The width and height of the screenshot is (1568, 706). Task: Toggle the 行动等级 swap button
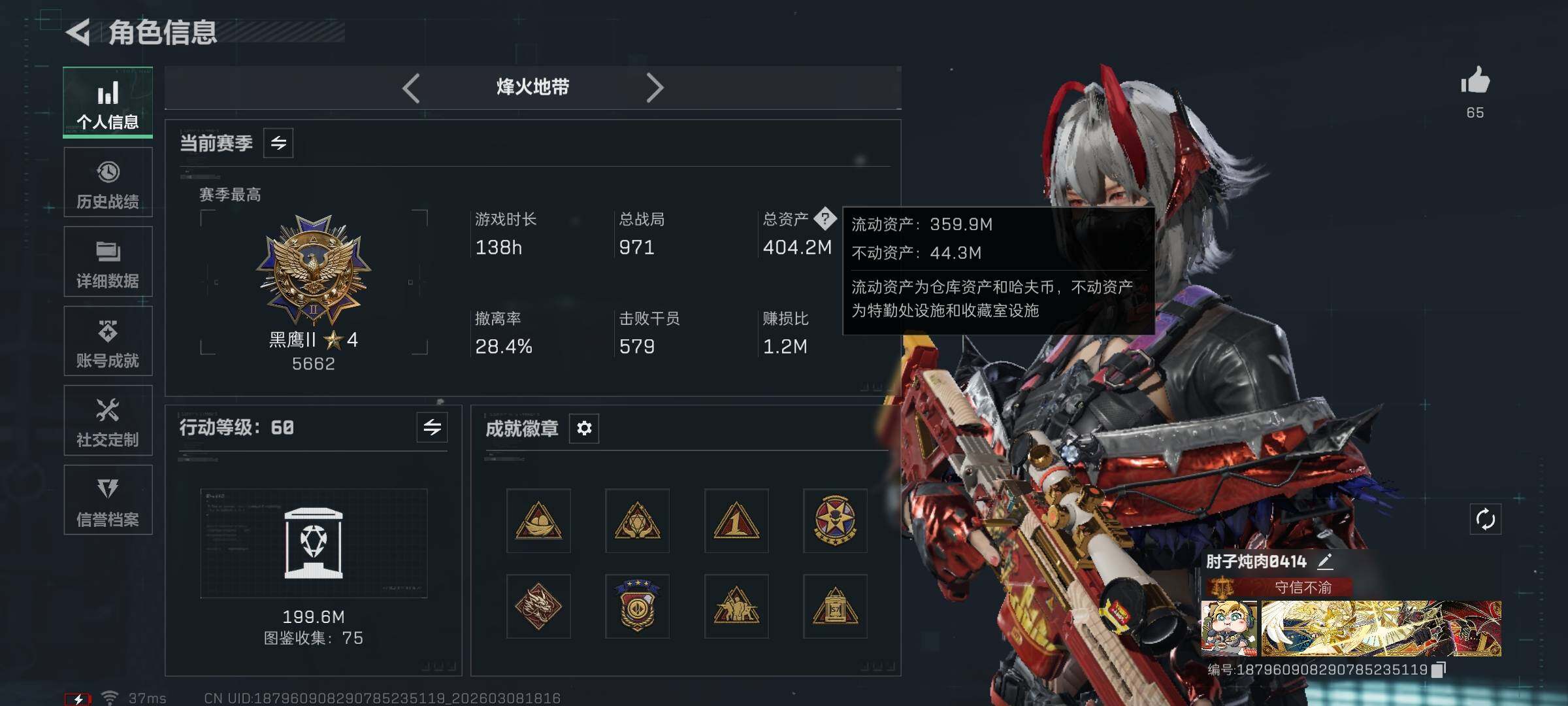[x=432, y=428]
